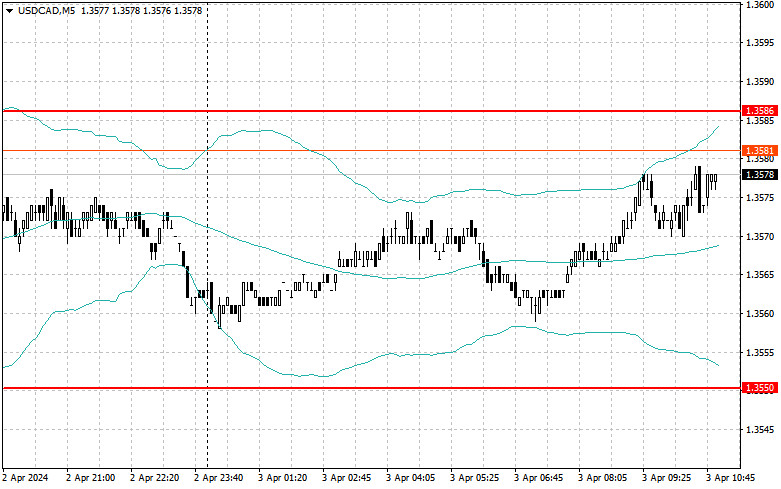Click the 1.3575 price axis value

(x=760, y=198)
